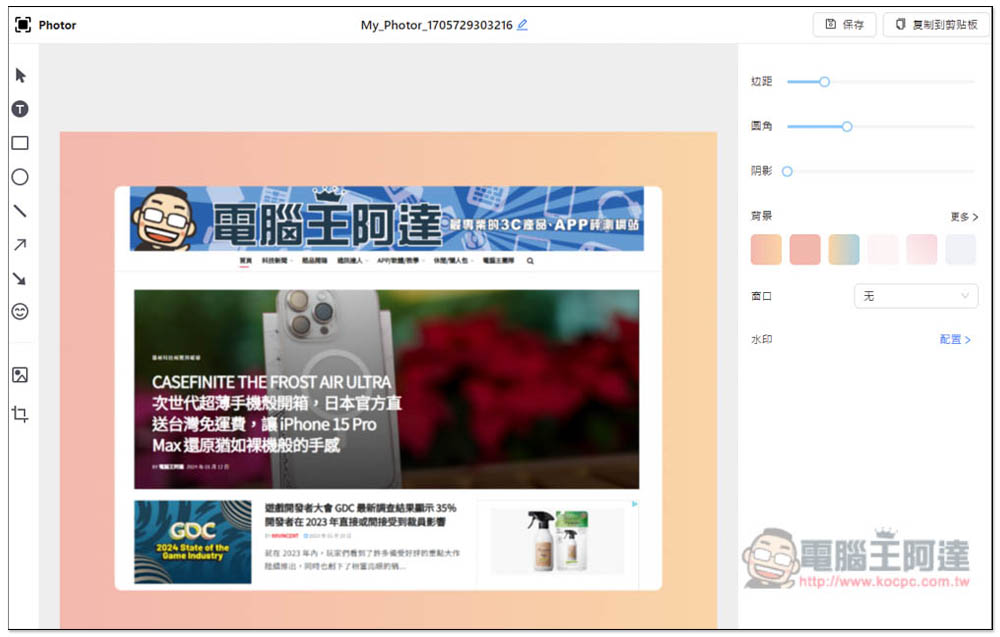
Task: Click the 圆角 corner radius slider handle
Action: pos(847,127)
